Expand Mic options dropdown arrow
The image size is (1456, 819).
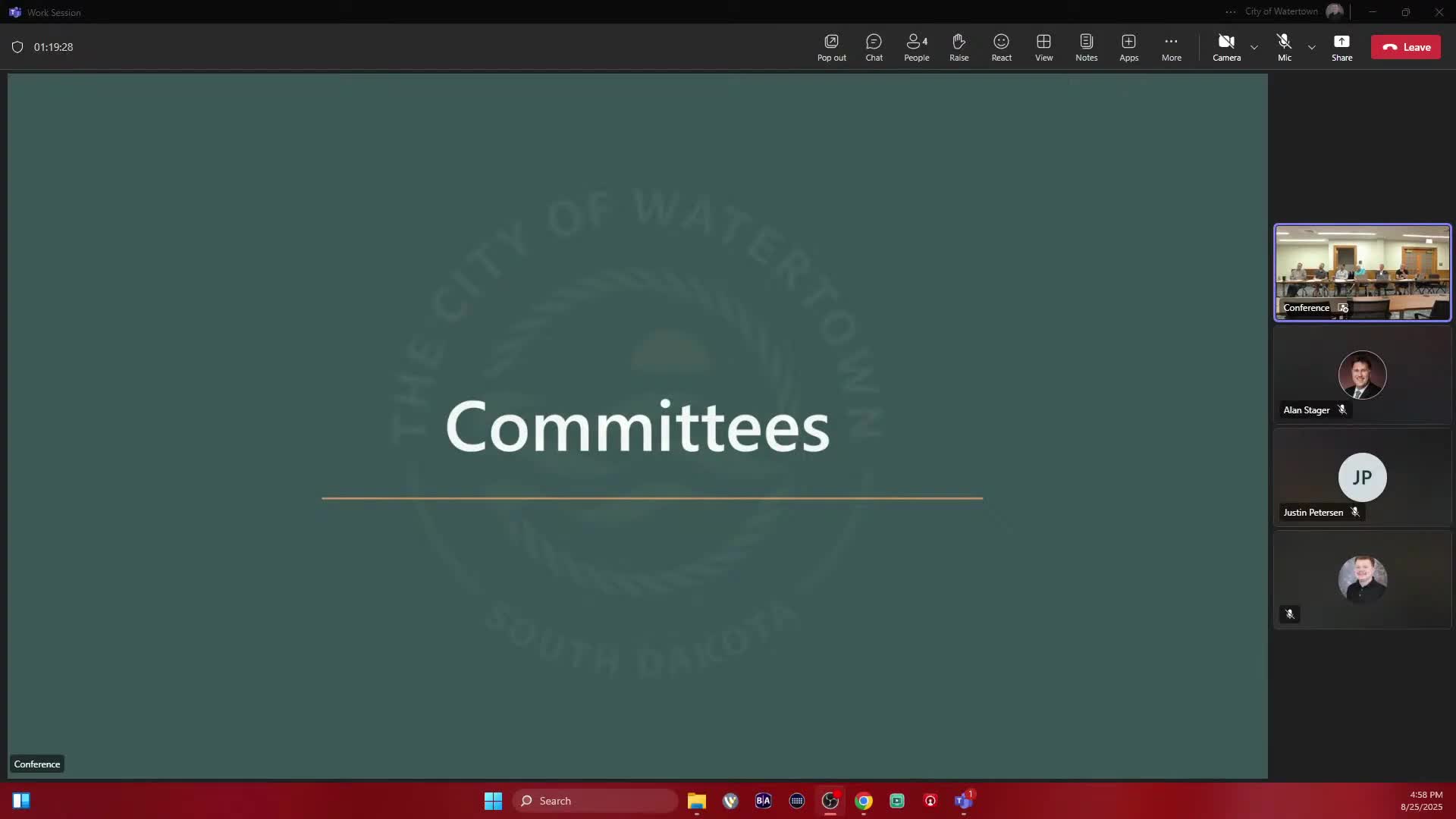pos(1312,48)
